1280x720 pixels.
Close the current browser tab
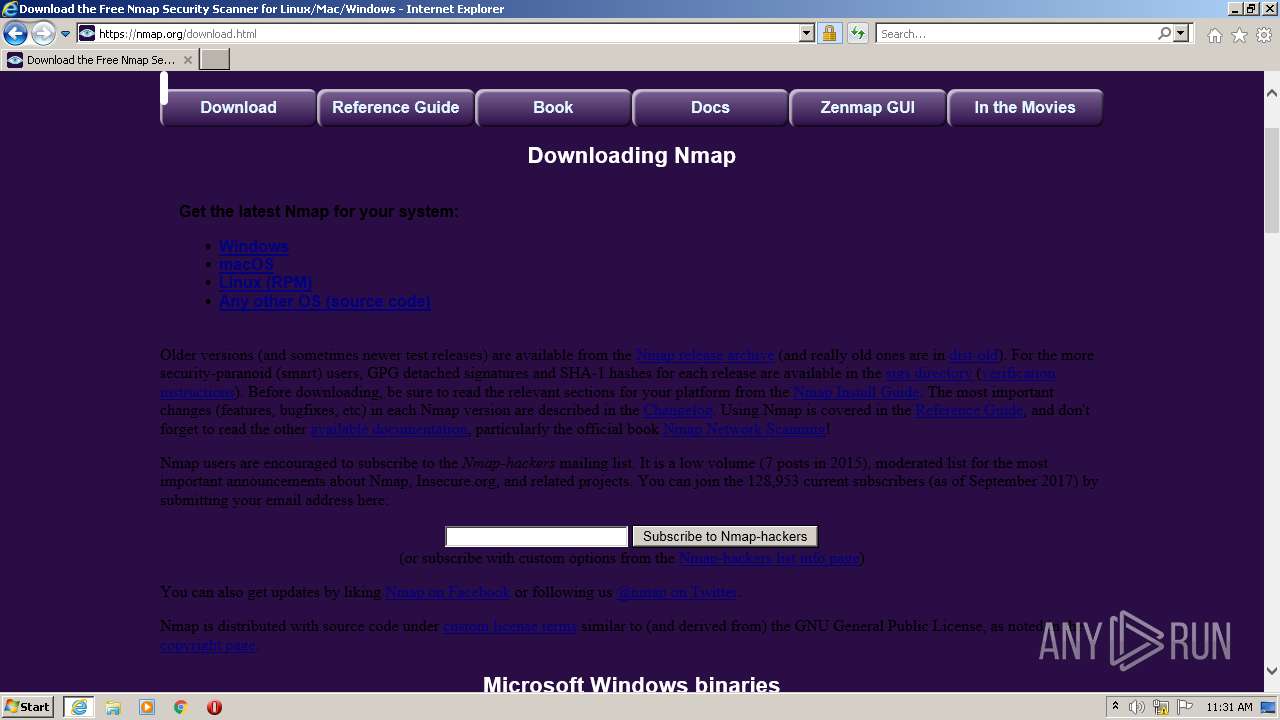pos(187,60)
